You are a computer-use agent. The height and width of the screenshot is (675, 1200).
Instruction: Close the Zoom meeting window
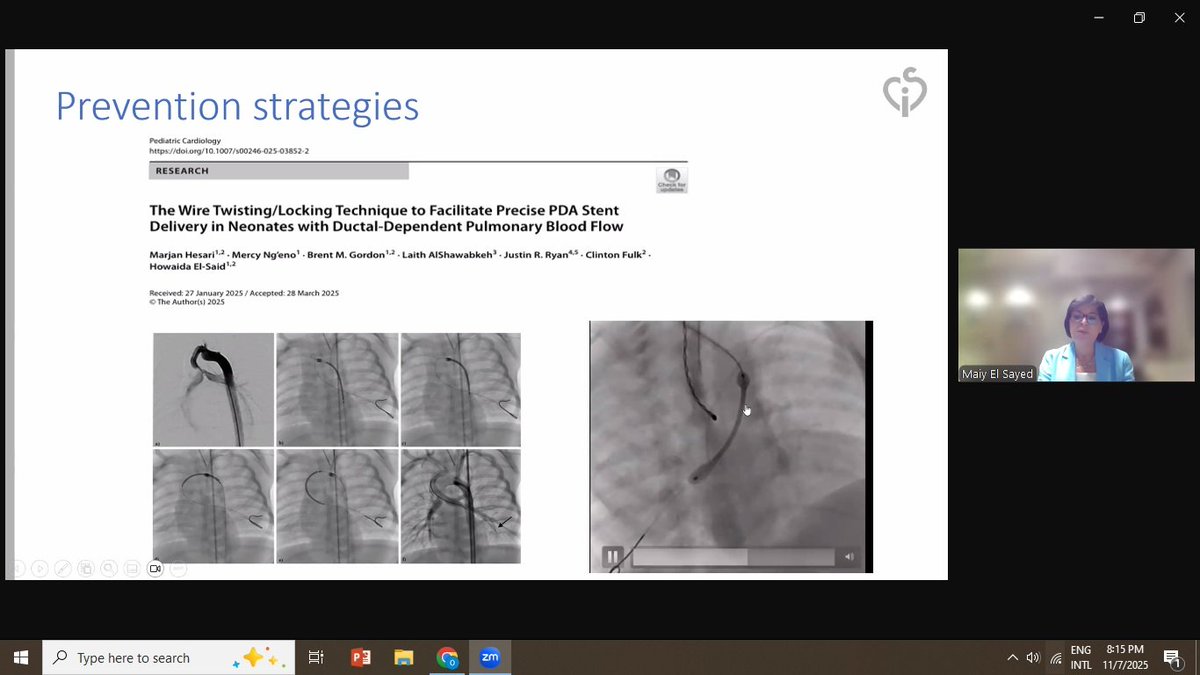pos(1179,18)
